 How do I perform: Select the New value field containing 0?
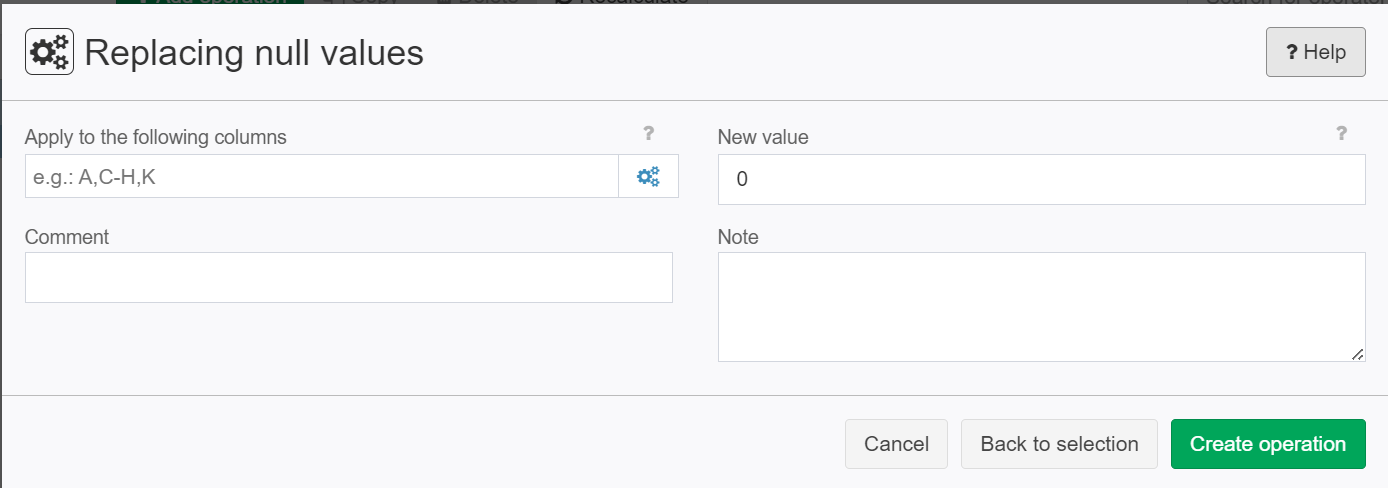tap(1041, 179)
